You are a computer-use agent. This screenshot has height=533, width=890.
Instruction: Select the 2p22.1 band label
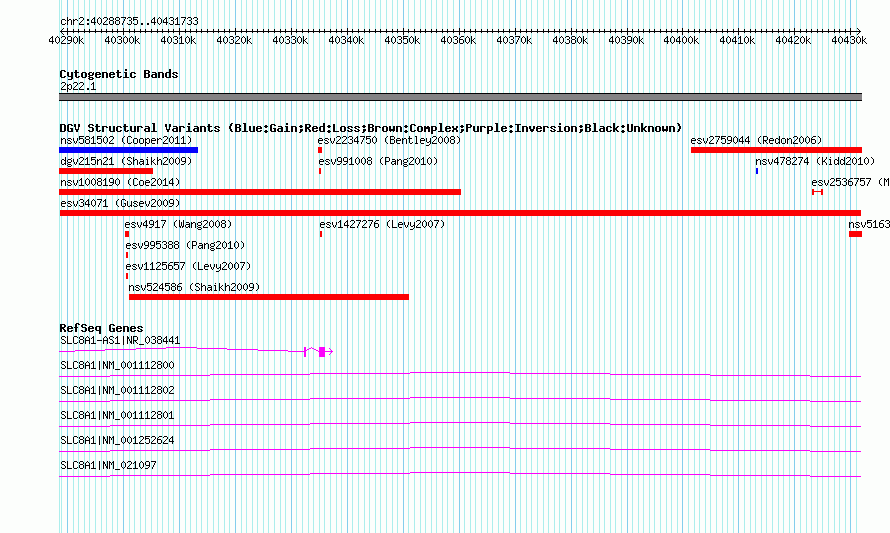click(x=78, y=86)
